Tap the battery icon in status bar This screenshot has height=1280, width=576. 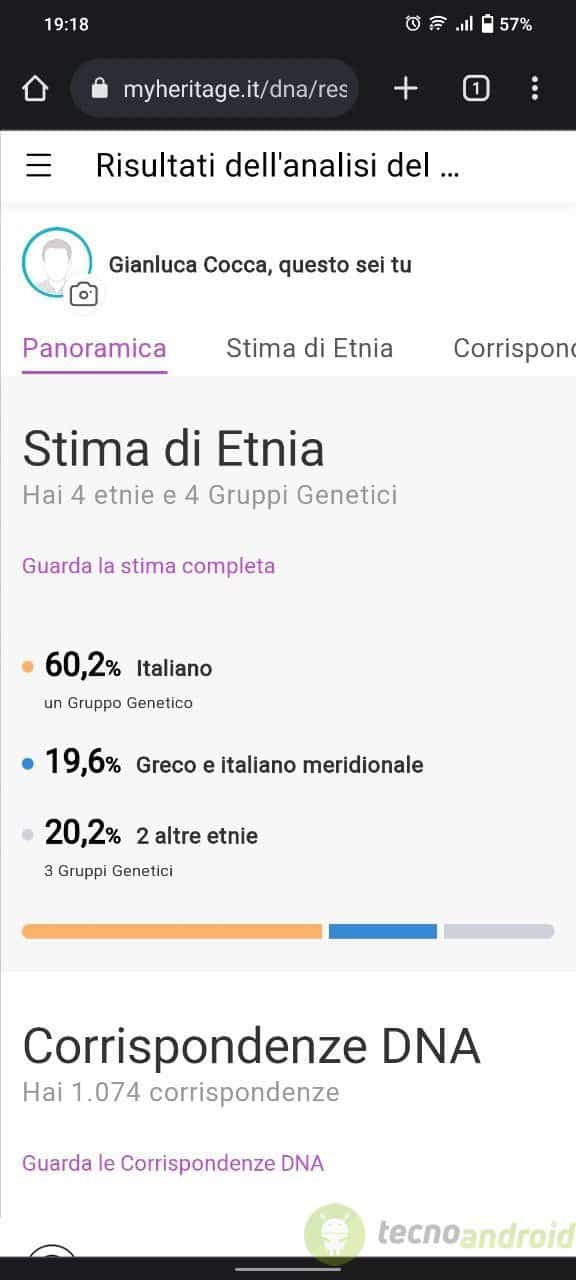pos(487,24)
